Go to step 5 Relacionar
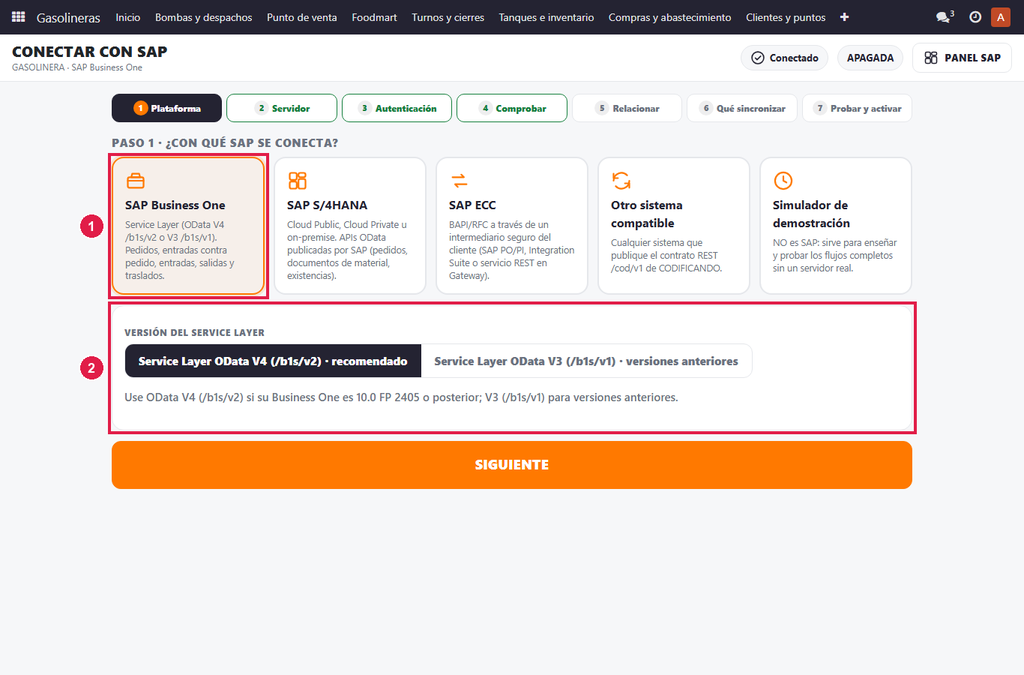 (627, 108)
